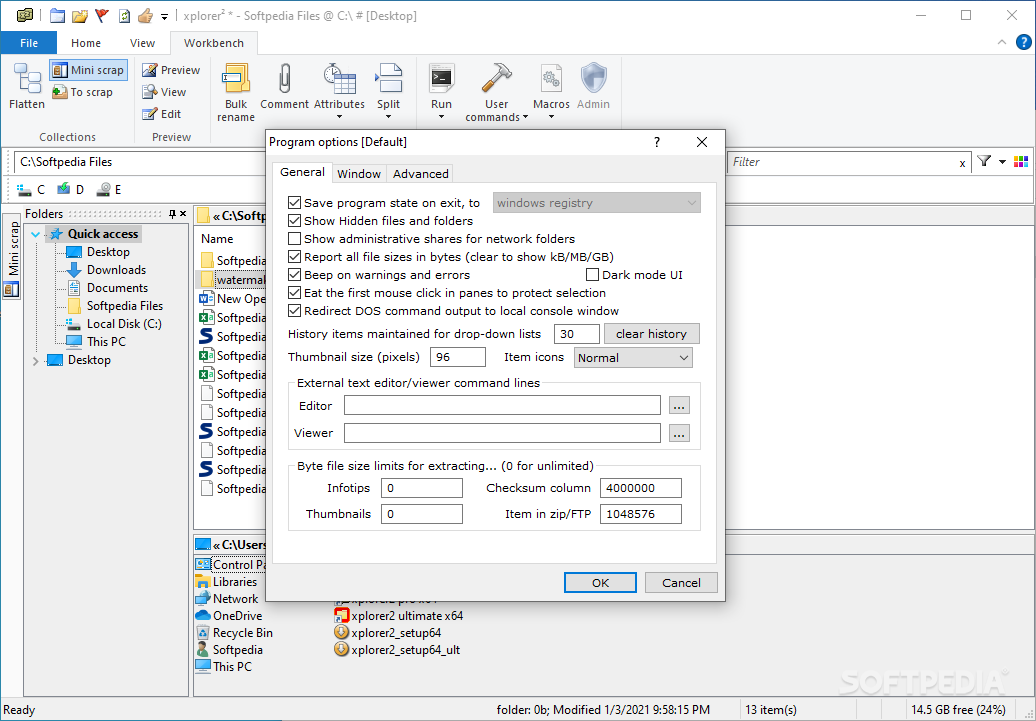Click the new folder icon in title bar

point(57,15)
